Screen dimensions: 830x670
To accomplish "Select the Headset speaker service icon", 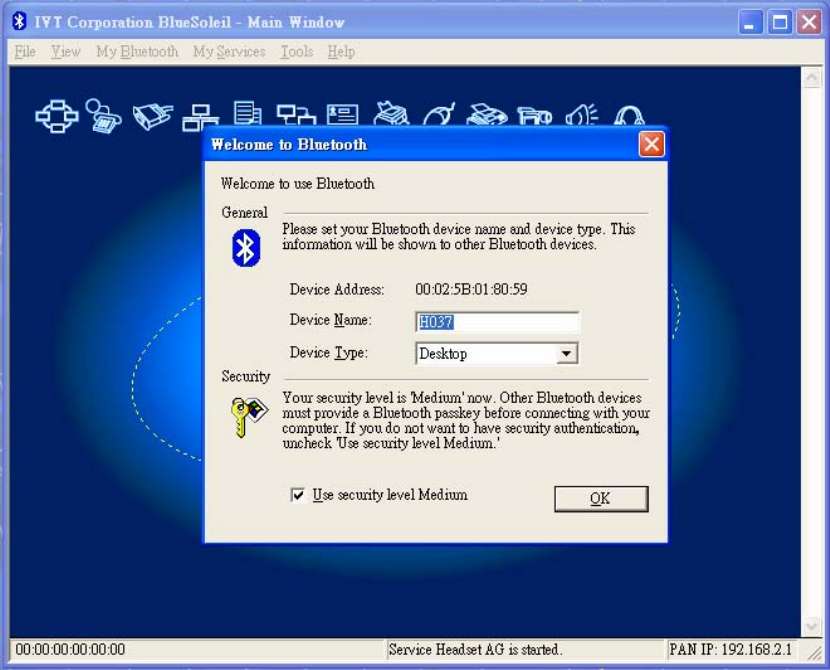I will [x=582, y=114].
